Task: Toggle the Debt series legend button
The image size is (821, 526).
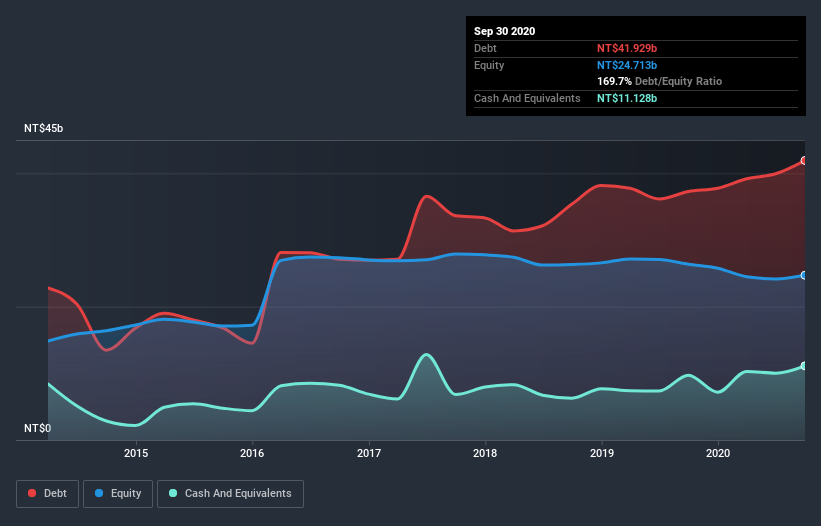Action: pyautogui.click(x=48, y=494)
